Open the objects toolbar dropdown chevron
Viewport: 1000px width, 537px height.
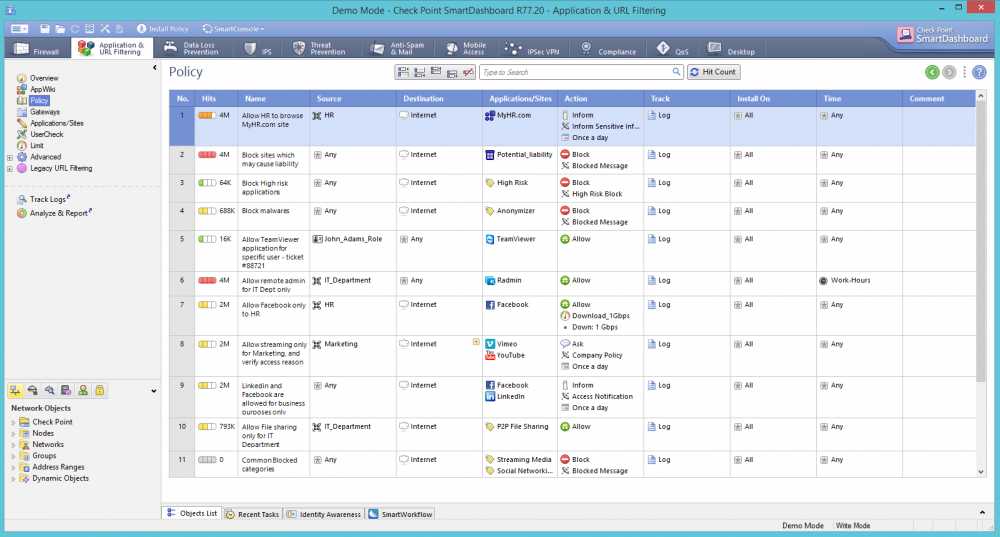(154, 391)
